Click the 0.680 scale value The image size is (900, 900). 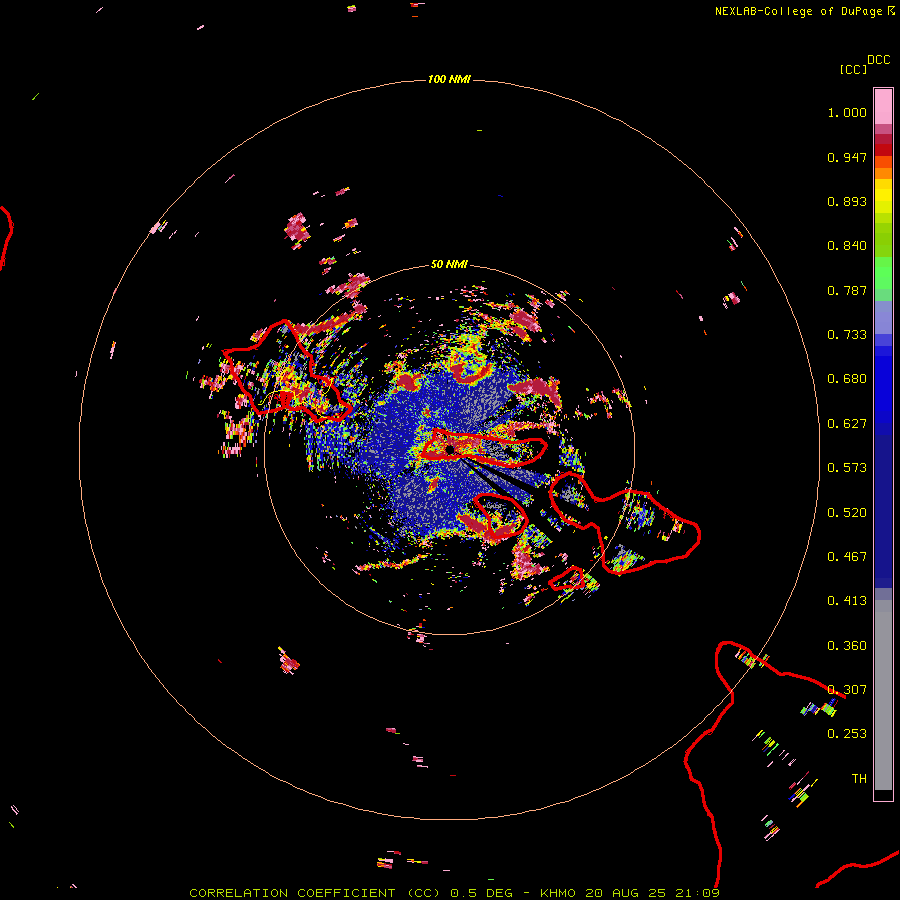[x=847, y=379]
